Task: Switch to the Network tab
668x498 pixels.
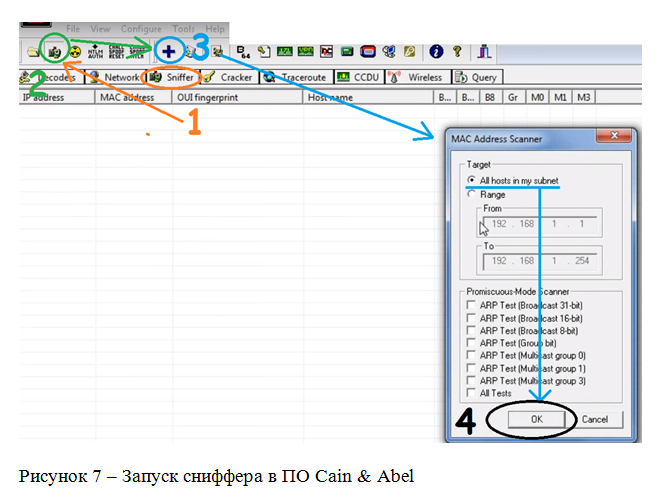Action: (115, 78)
